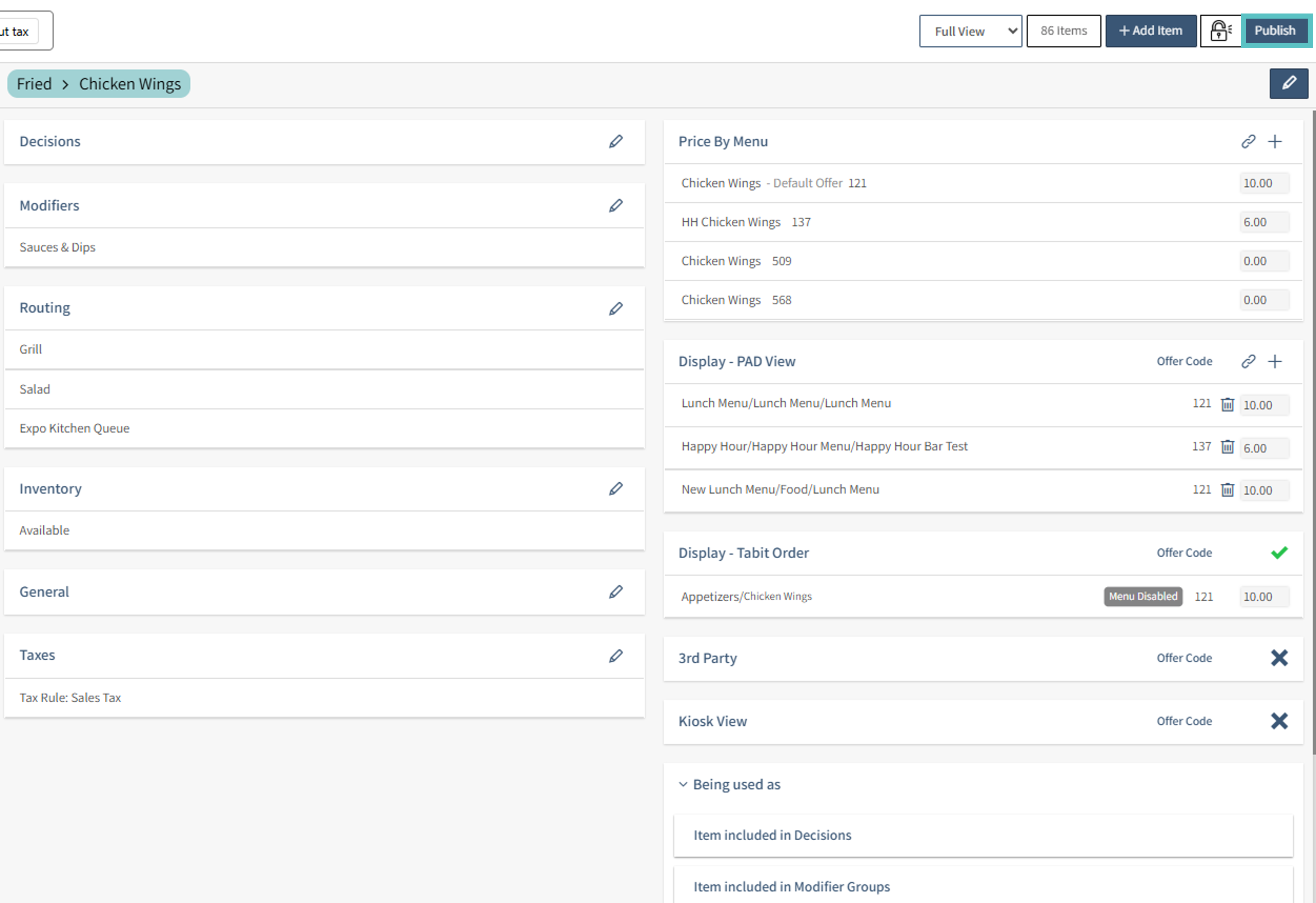Viewport: 1316px width, 903px height.
Task: Open the Full View dropdown
Action: click(x=970, y=31)
